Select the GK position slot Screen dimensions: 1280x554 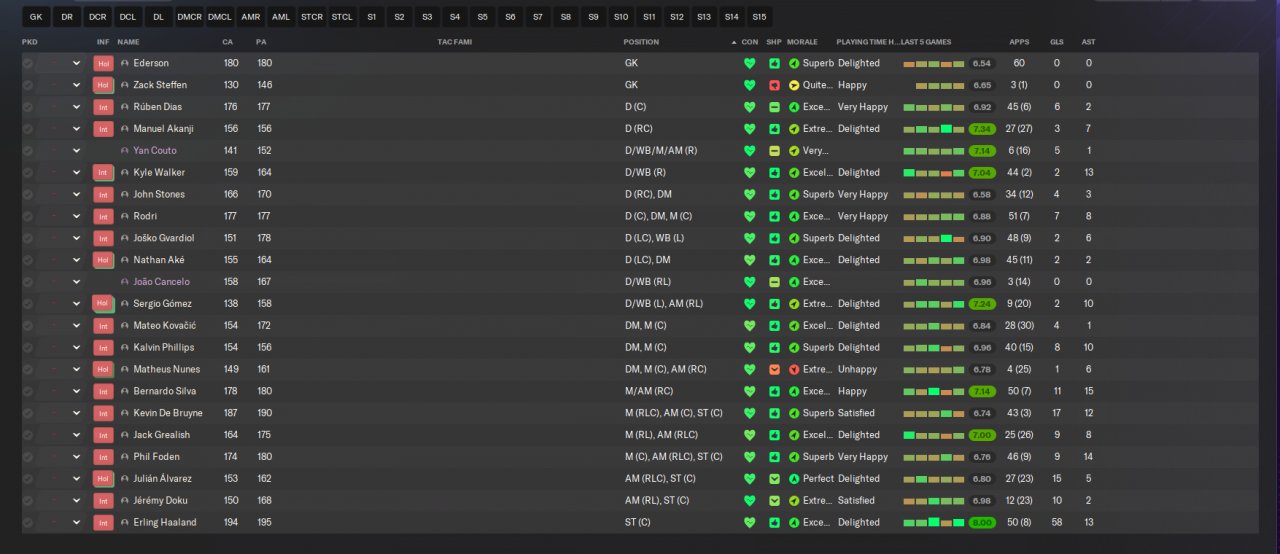pyautogui.click(x=36, y=17)
